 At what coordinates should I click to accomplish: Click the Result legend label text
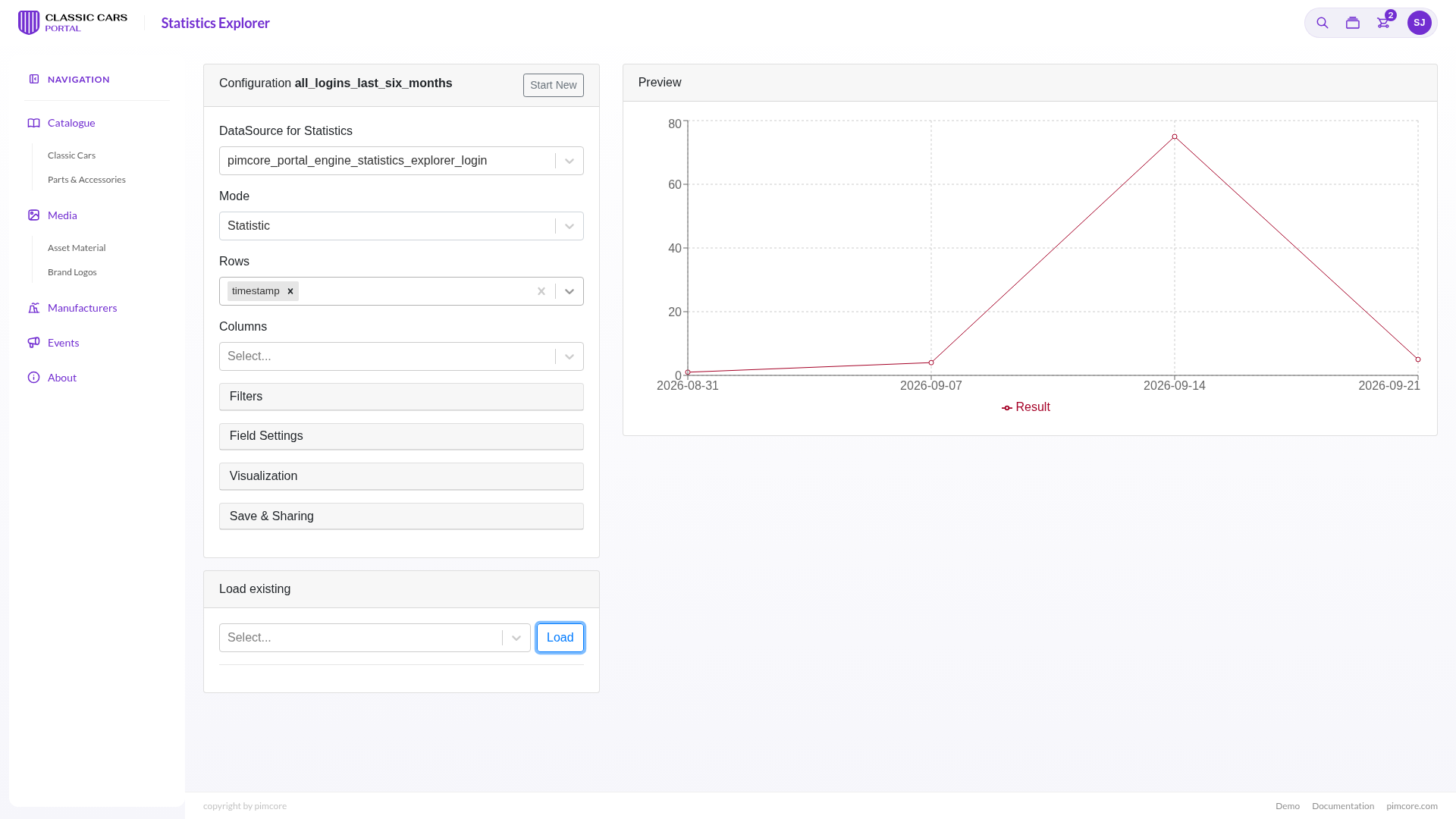(x=1033, y=407)
